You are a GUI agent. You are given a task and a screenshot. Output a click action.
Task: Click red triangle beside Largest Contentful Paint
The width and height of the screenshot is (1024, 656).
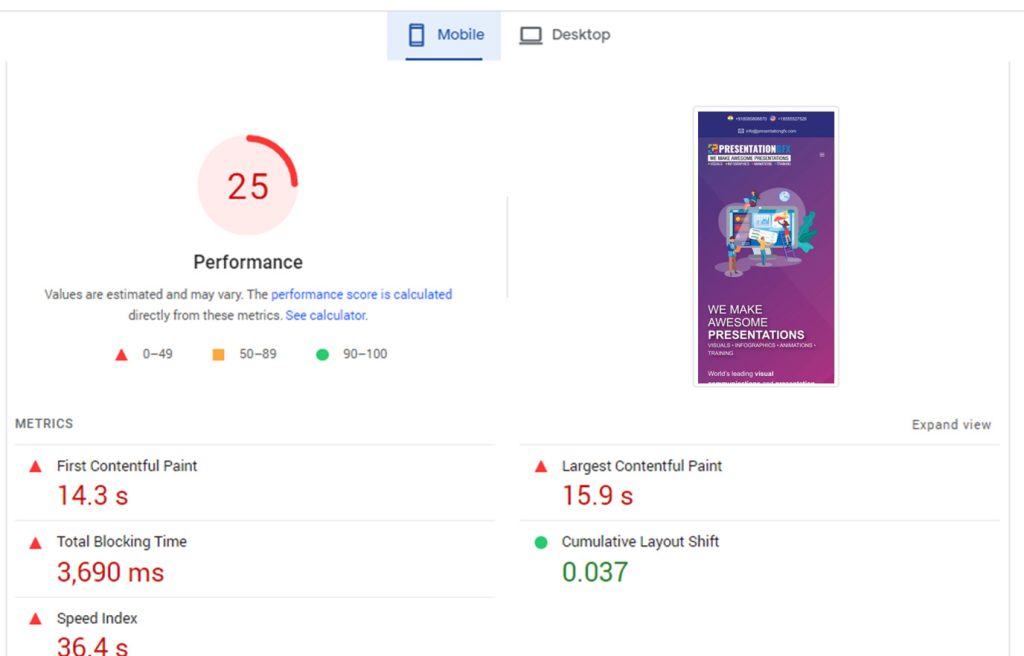541,466
